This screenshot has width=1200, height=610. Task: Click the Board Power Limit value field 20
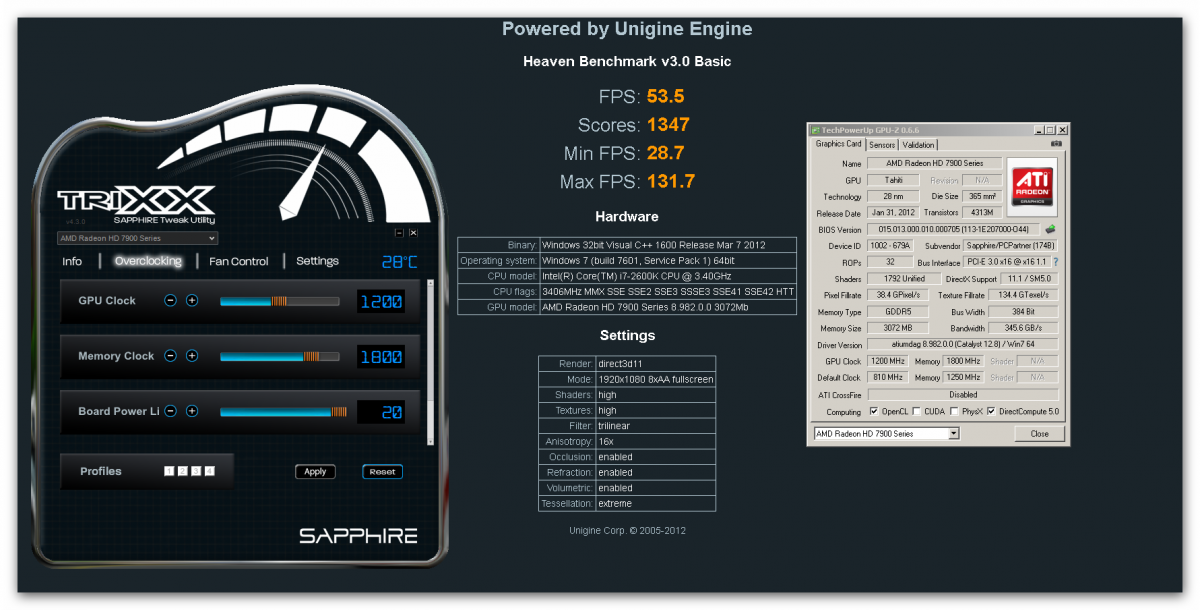(x=381, y=411)
